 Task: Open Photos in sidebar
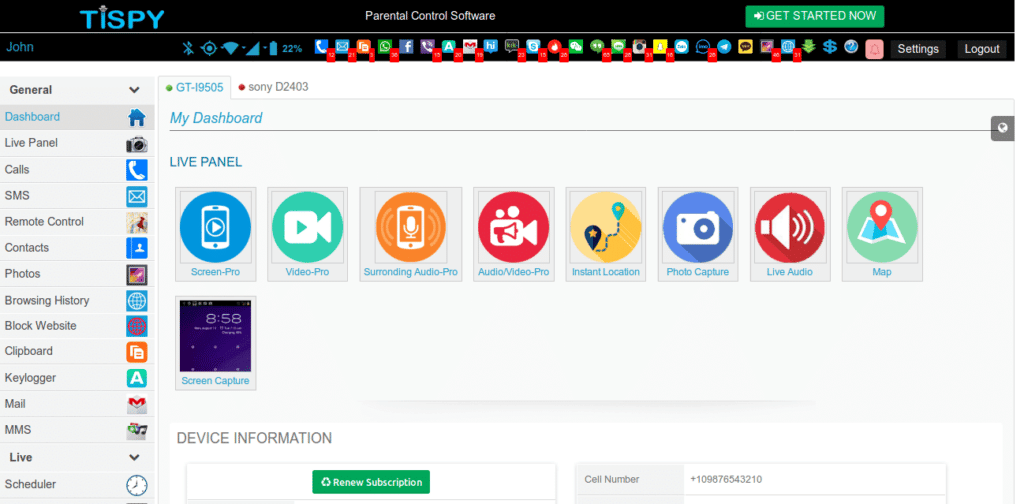[77, 274]
